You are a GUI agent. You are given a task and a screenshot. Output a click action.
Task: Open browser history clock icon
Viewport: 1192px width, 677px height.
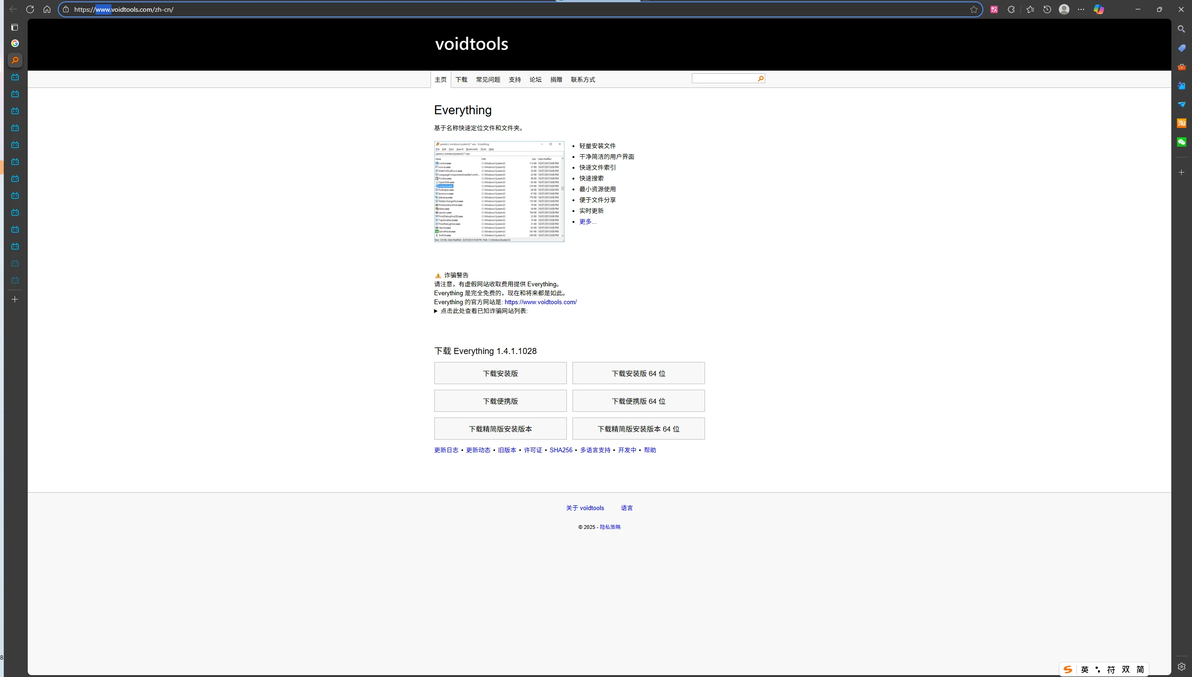[x=1047, y=9]
